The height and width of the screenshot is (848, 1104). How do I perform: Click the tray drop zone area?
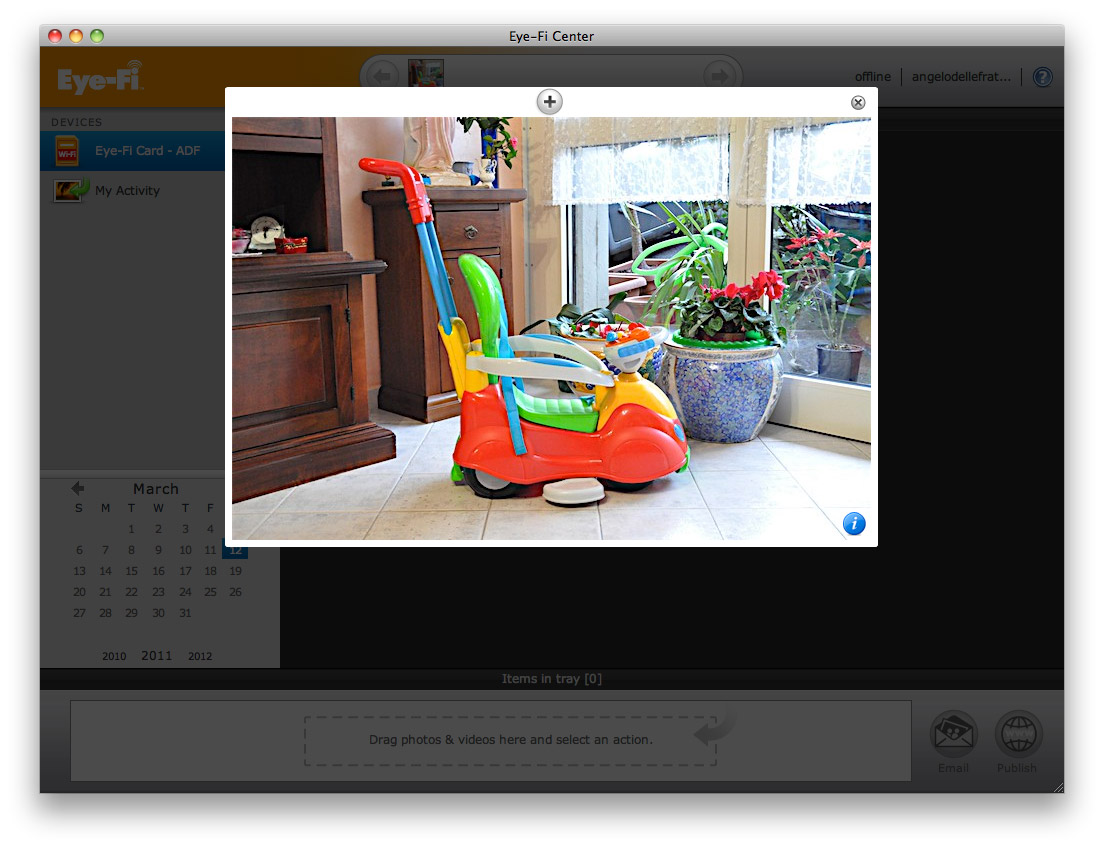[510, 740]
